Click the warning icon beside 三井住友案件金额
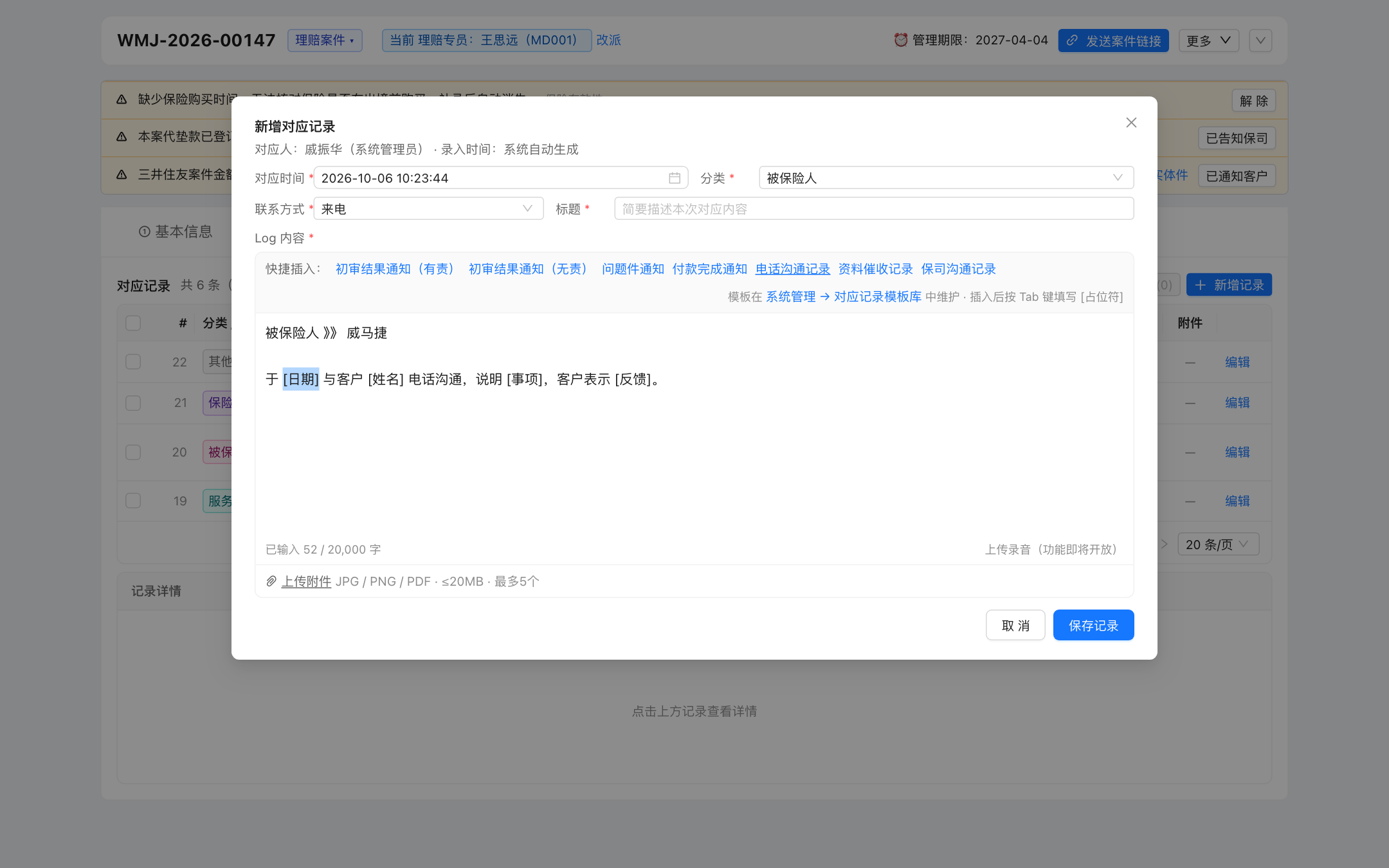The width and height of the screenshot is (1389, 868). 122,174
